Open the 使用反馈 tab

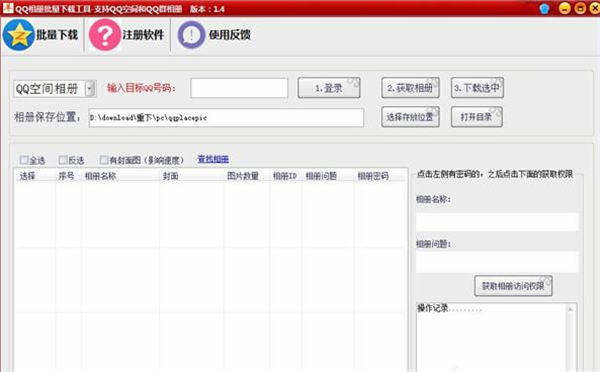tap(214, 35)
